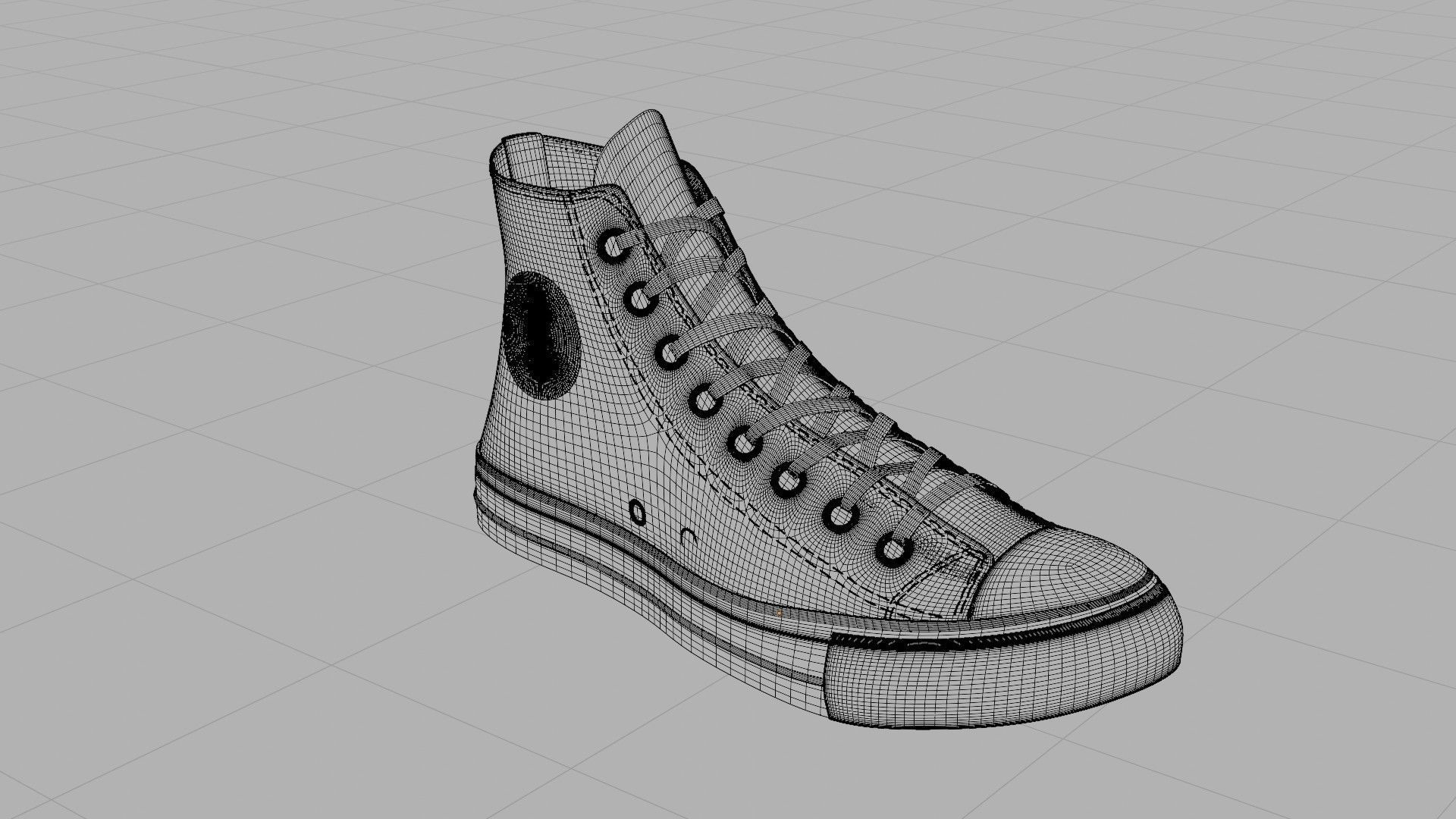Viewport: 1456px width, 819px height.
Task: Select the dark circular ankle patch on shoe
Action: click(x=541, y=334)
